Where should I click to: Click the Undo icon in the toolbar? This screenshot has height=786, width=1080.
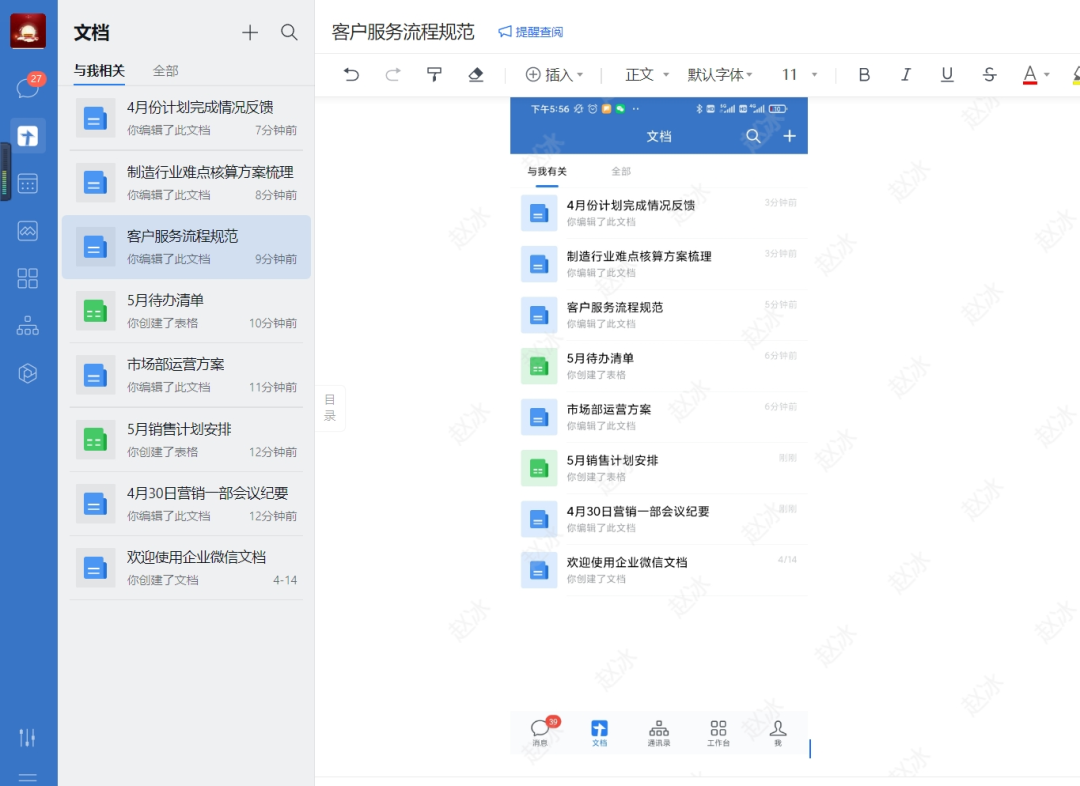[x=353, y=74]
